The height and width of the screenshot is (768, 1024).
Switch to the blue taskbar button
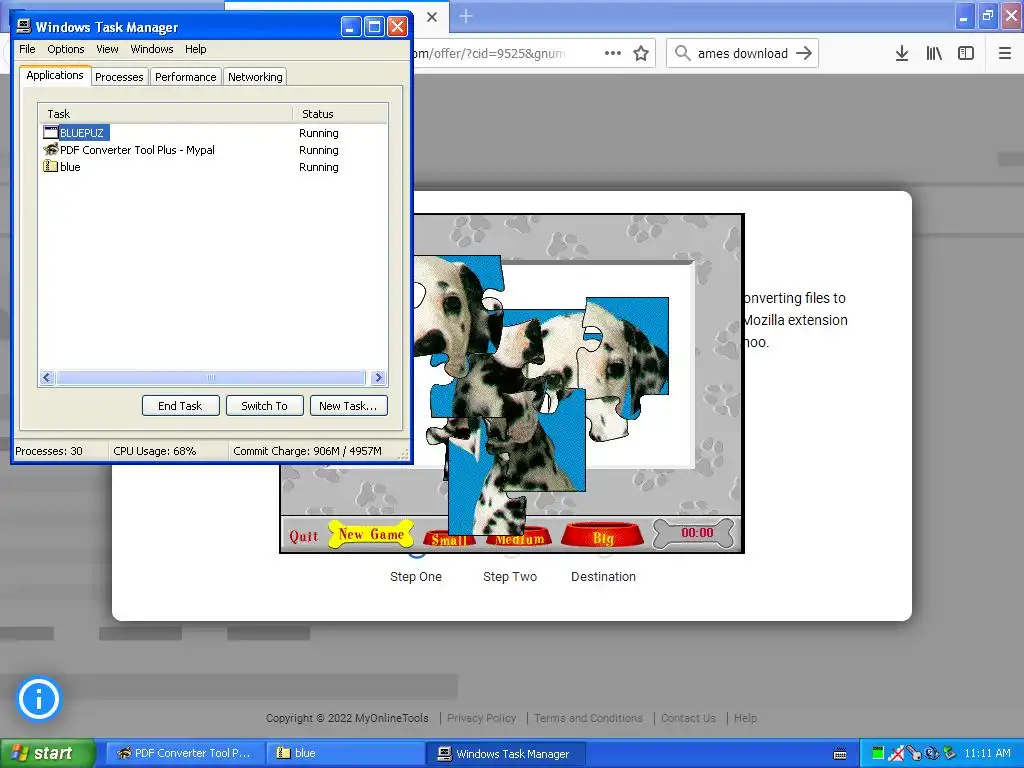[x=345, y=753]
